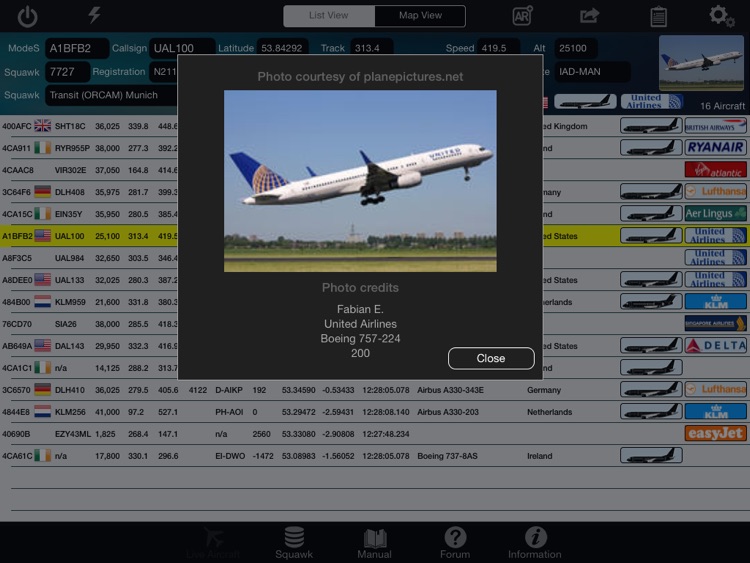The height and width of the screenshot is (563, 750).
Task: Open the clipboard icon in the top bar
Action: click(x=658, y=16)
